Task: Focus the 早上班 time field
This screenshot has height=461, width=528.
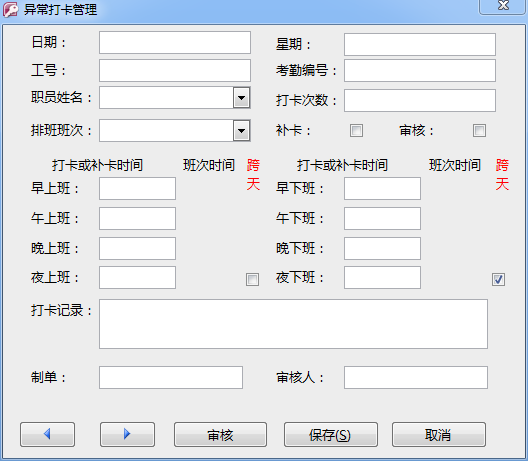Action: click(x=137, y=189)
